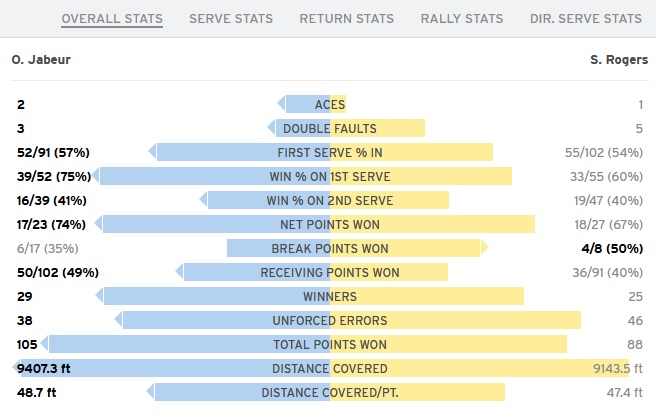
Task: Click the blue arrow on Distance Covered/Pt. bar
Action: 151,392
